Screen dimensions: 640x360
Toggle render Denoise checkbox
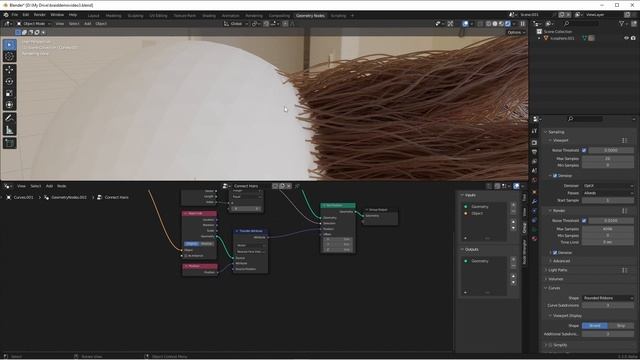click(x=555, y=253)
